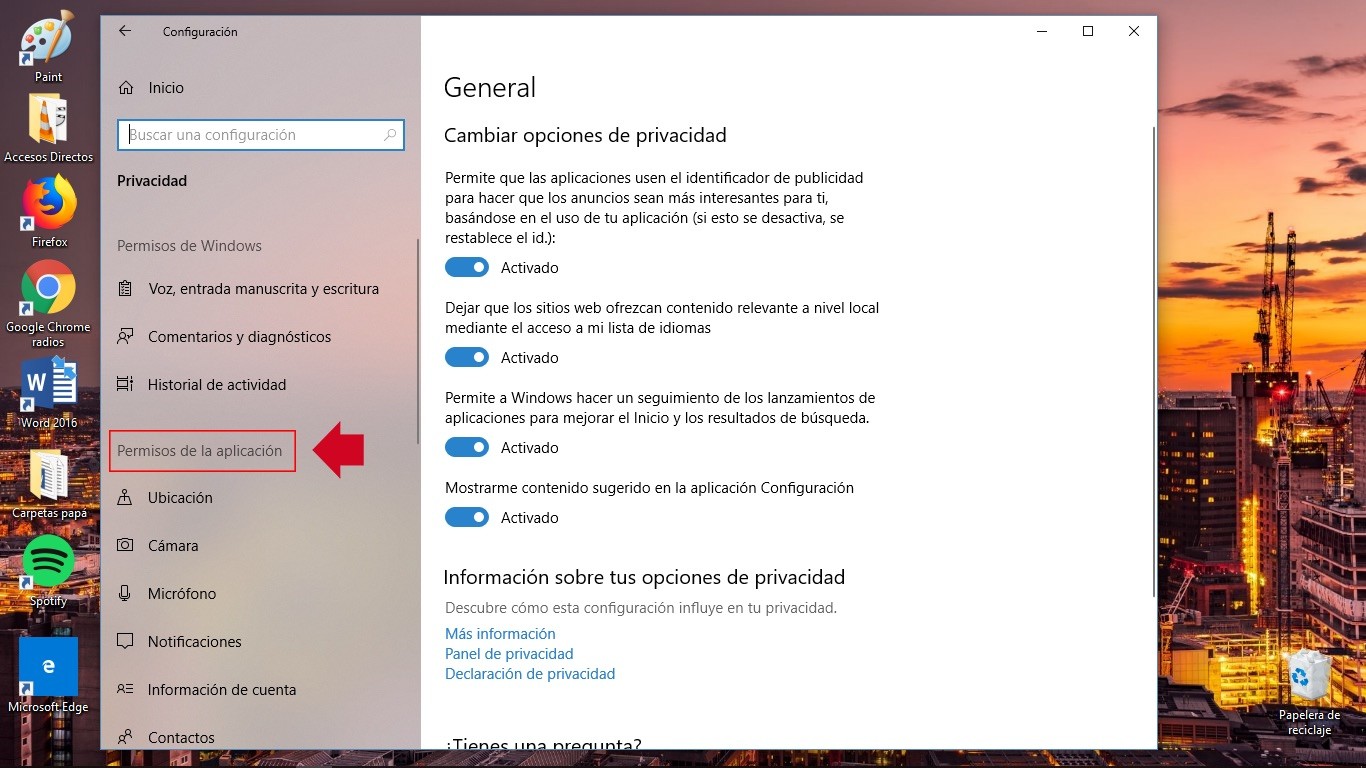Click the highlighted Permisos de la aplicación section

[202, 451]
